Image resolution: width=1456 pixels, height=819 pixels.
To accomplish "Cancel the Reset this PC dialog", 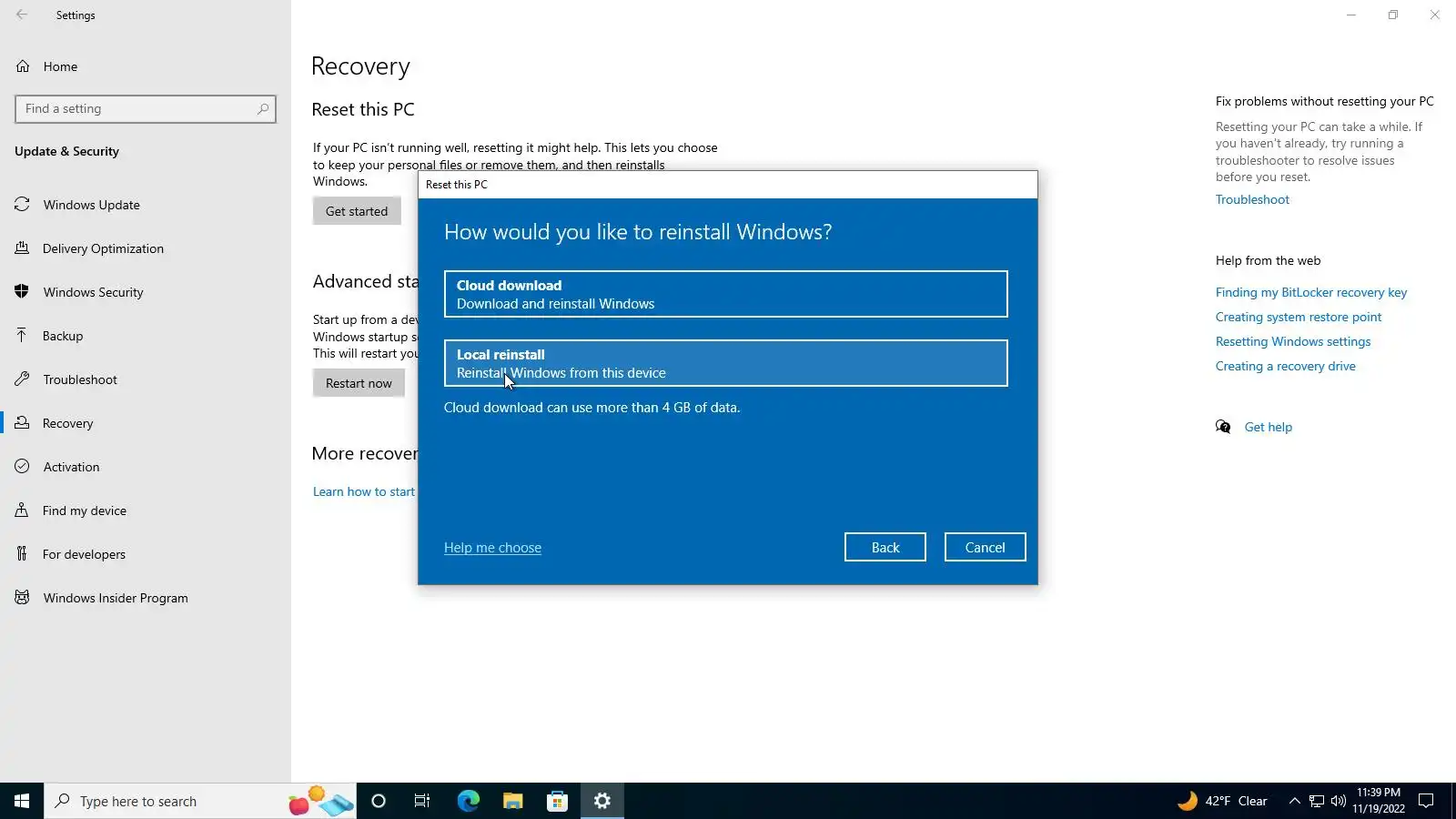I will tap(986, 547).
